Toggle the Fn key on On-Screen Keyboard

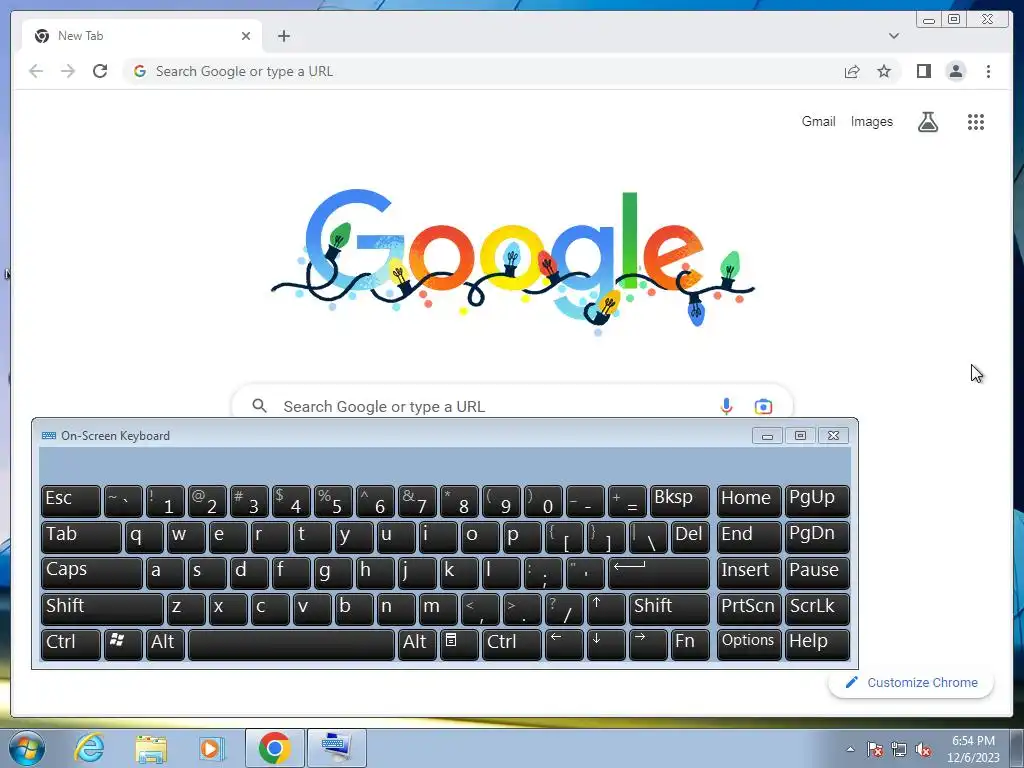coord(690,645)
